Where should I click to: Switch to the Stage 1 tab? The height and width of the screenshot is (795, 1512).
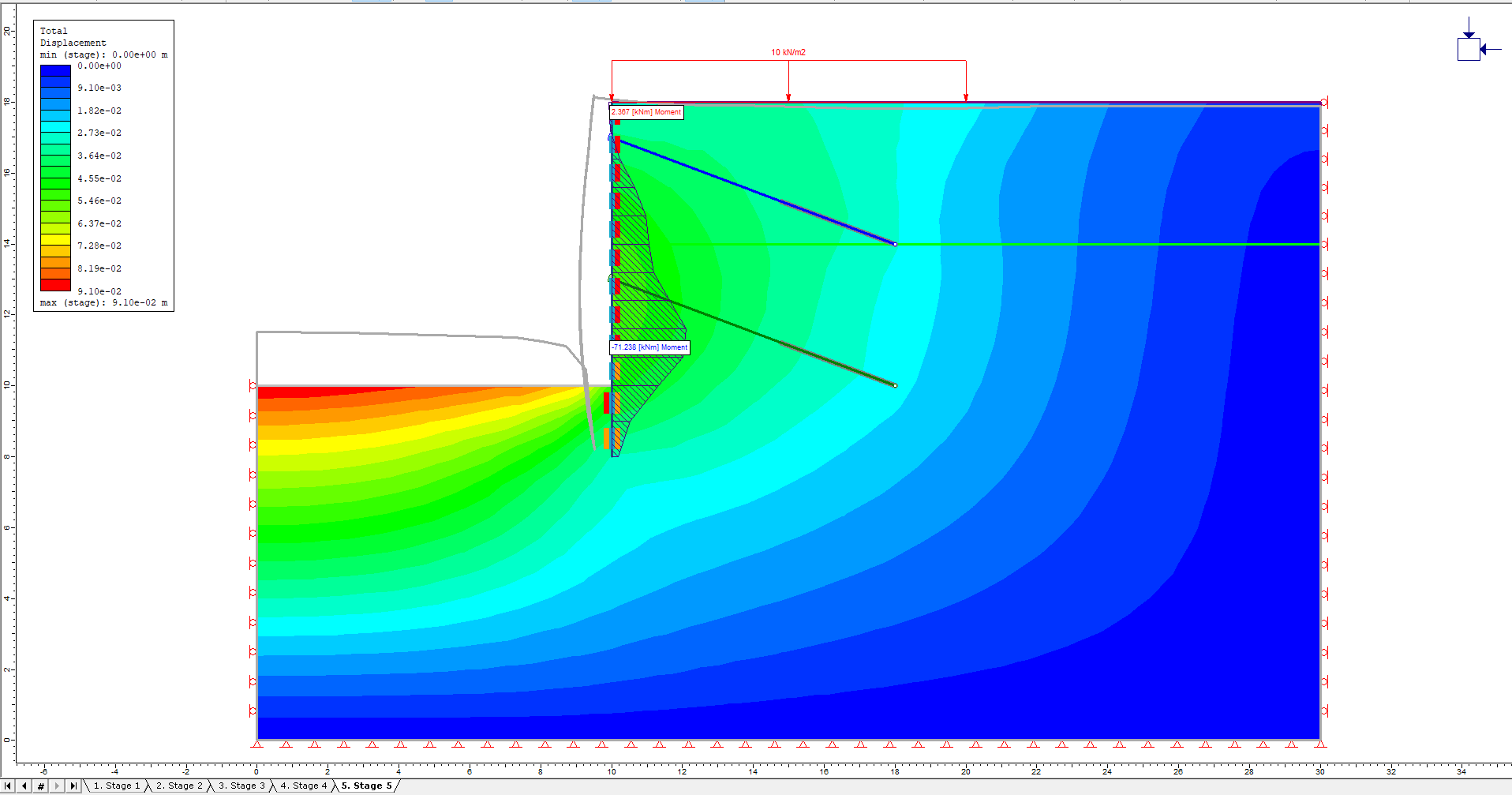pyautogui.click(x=117, y=786)
